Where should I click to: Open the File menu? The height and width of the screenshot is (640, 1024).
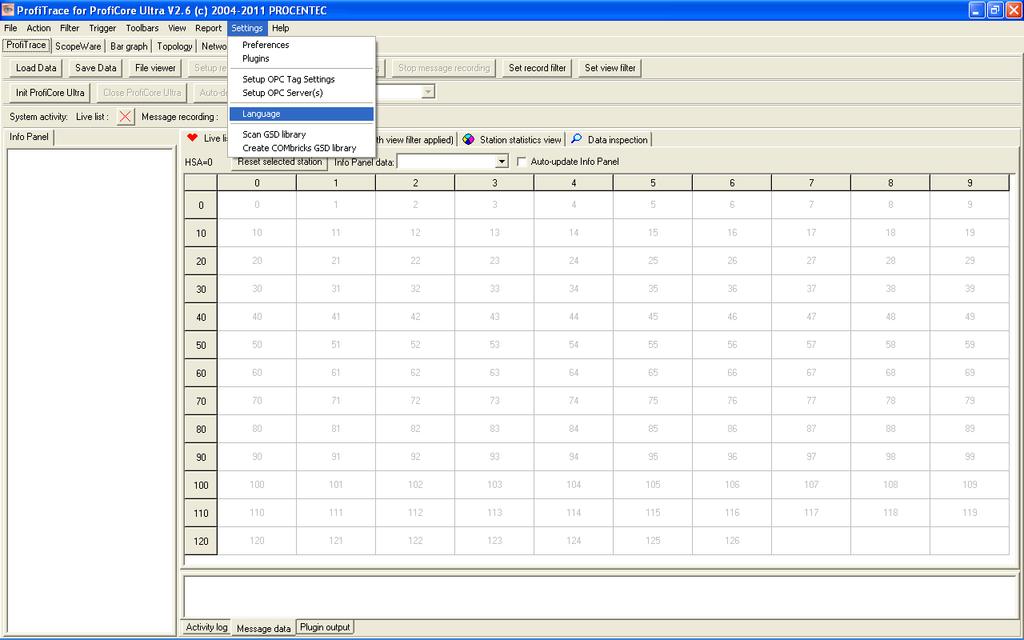coord(10,28)
